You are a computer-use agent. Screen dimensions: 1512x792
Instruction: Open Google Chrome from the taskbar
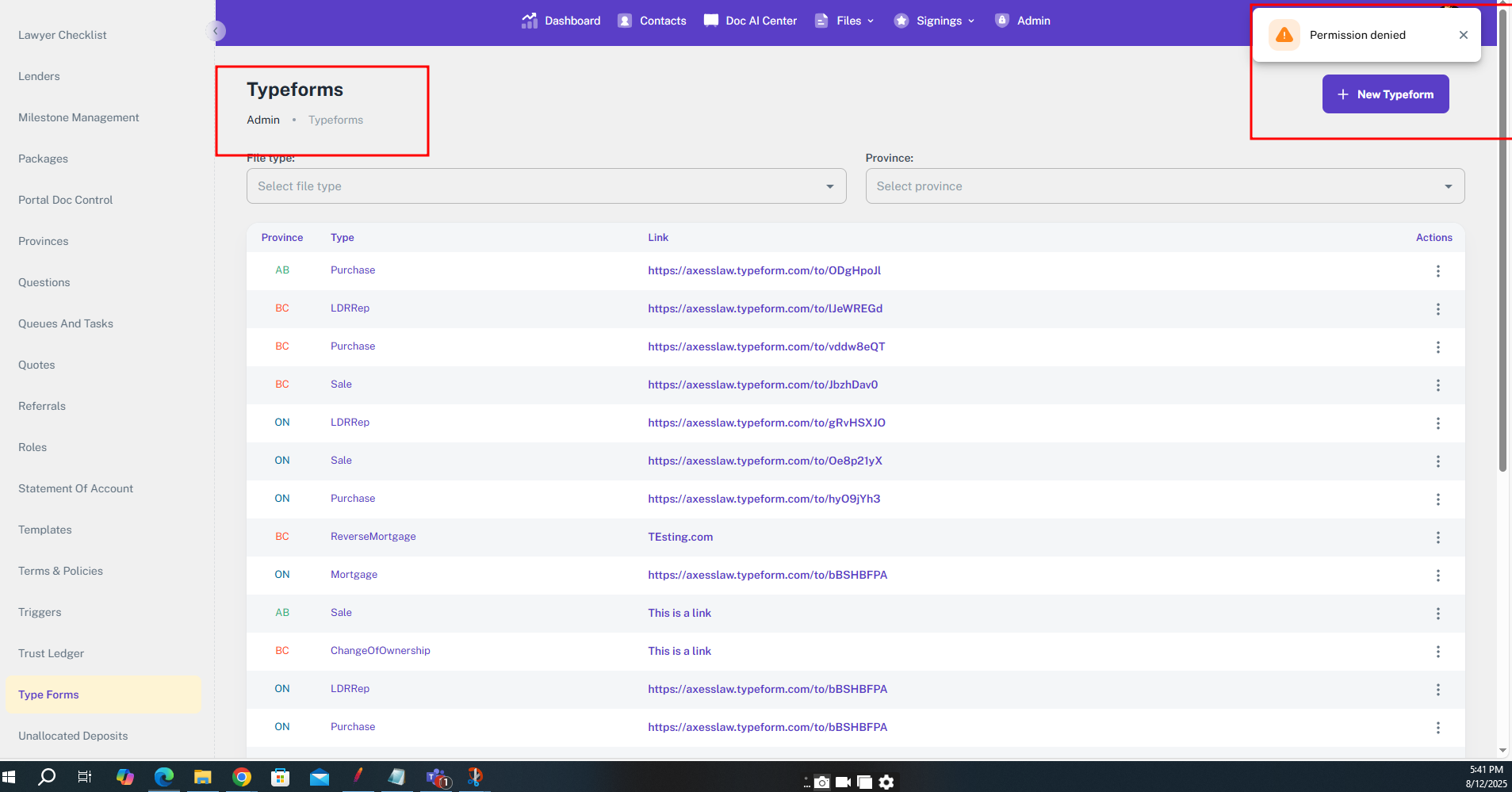tap(242, 778)
